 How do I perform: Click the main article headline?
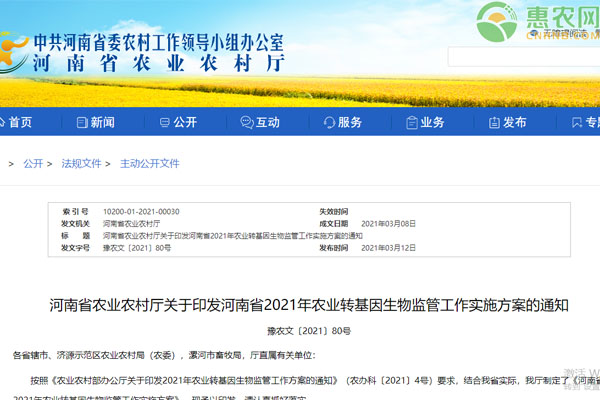coord(309,305)
